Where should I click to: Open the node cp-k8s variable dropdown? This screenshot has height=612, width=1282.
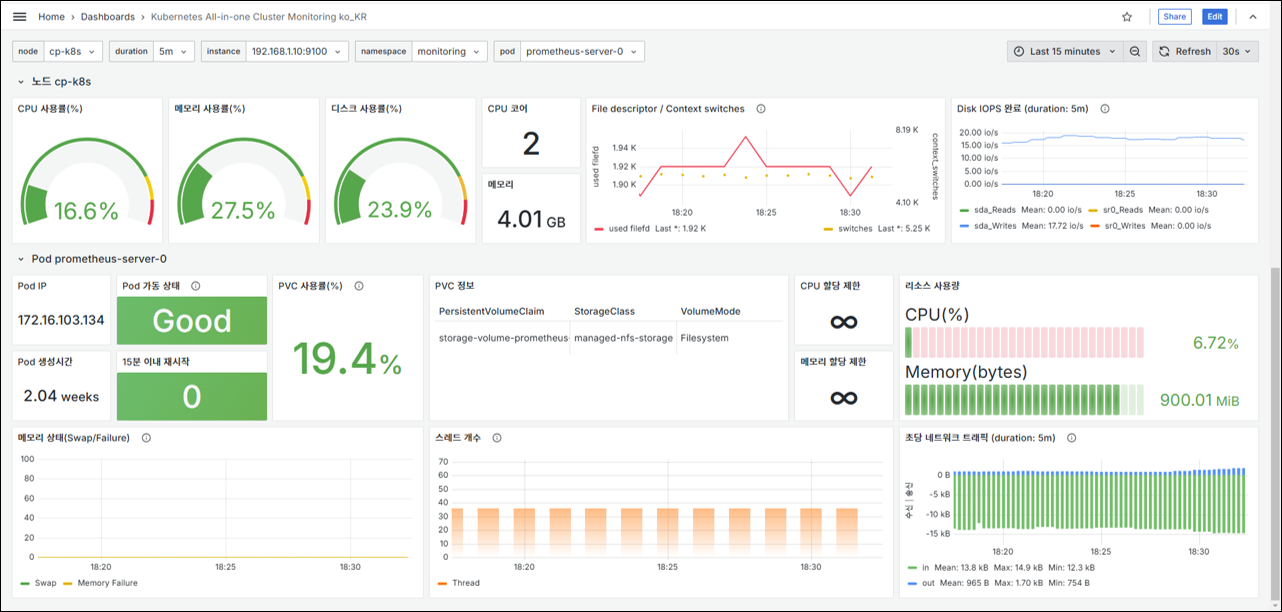[72, 51]
